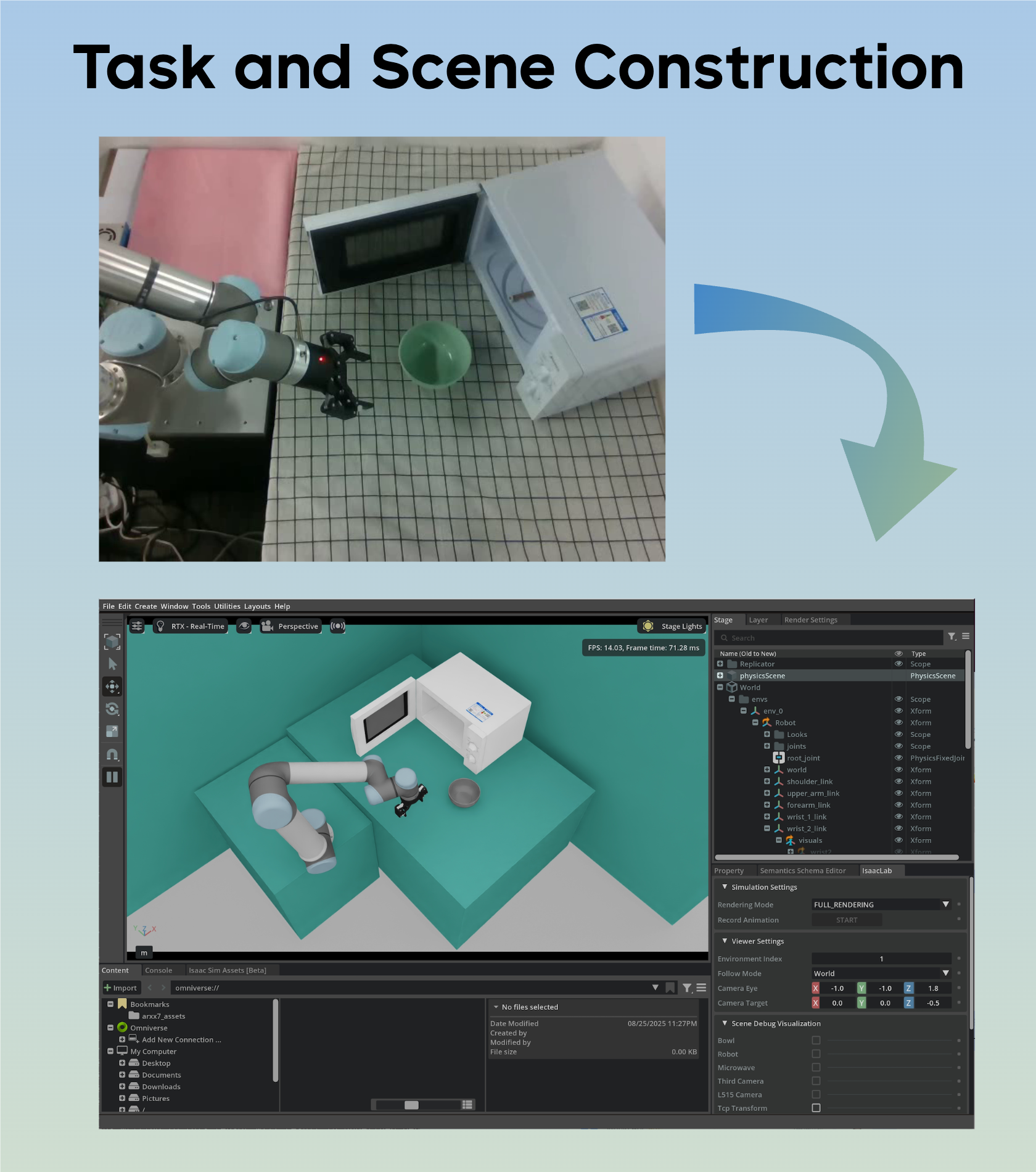Toggle content grid view icon
1036x1172 pixels.
point(467,1105)
